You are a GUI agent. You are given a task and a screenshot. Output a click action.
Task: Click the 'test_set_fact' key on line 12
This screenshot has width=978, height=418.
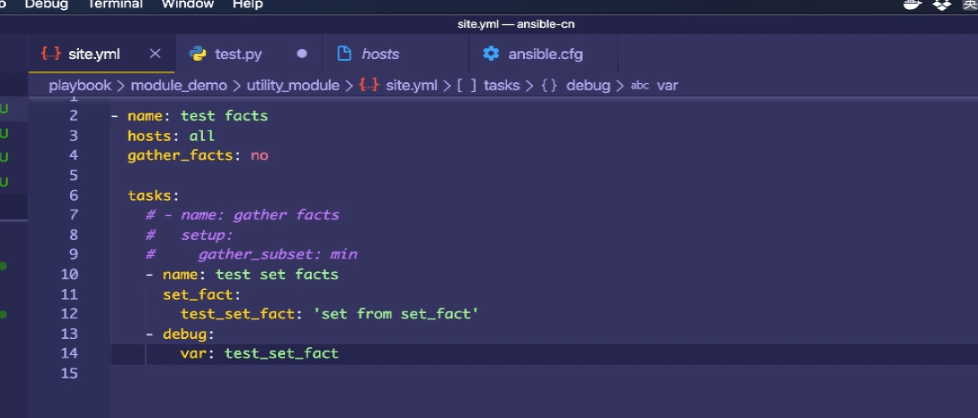237,314
